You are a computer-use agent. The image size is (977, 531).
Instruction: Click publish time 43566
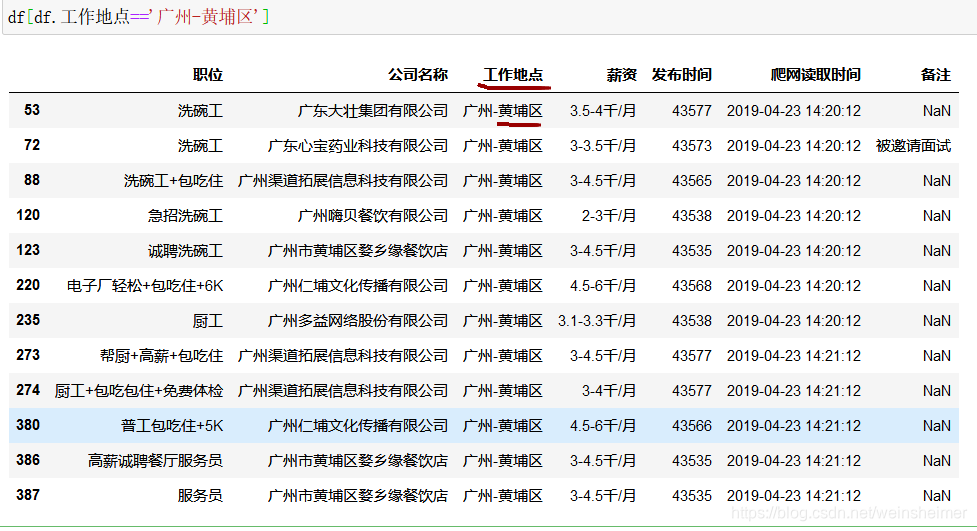tap(692, 426)
